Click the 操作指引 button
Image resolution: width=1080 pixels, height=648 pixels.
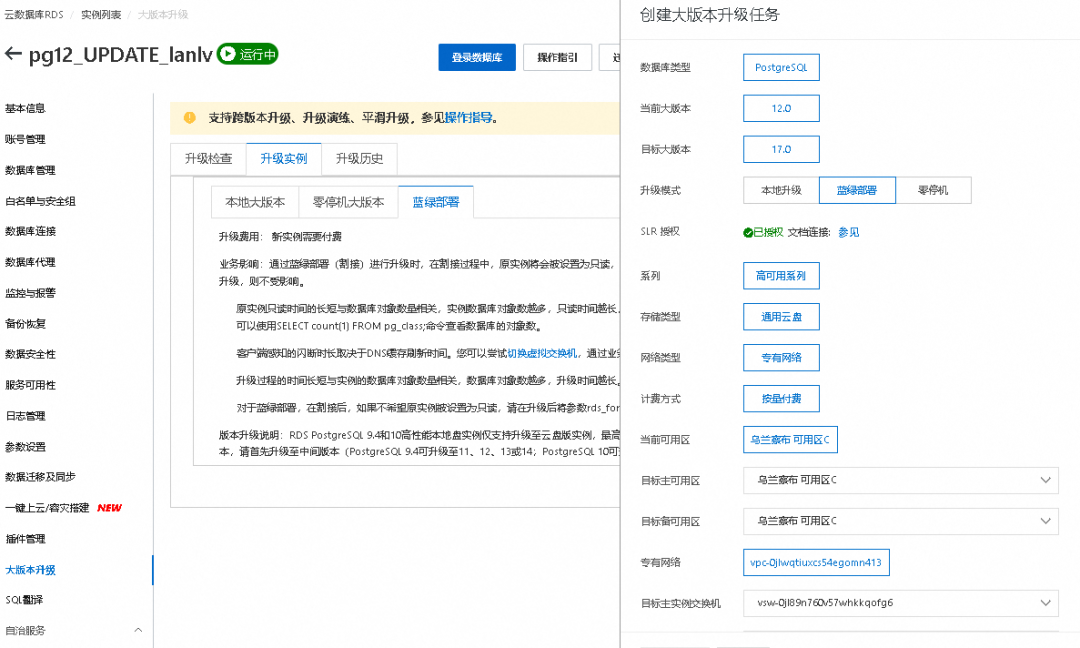[x=557, y=57]
